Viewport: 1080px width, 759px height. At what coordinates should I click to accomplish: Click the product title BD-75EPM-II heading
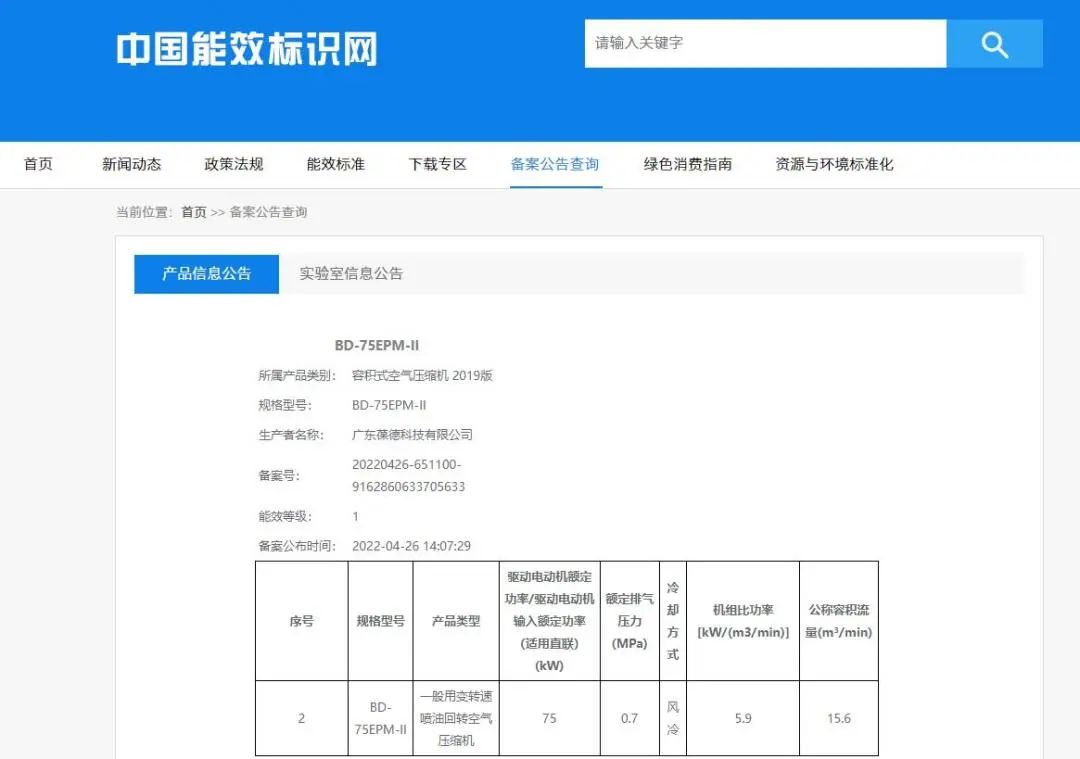click(377, 344)
